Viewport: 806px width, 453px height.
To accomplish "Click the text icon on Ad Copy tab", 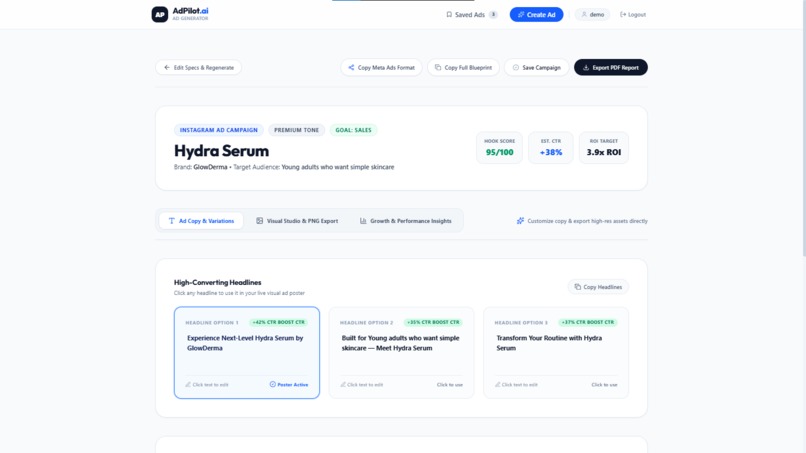I will (172, 221).
